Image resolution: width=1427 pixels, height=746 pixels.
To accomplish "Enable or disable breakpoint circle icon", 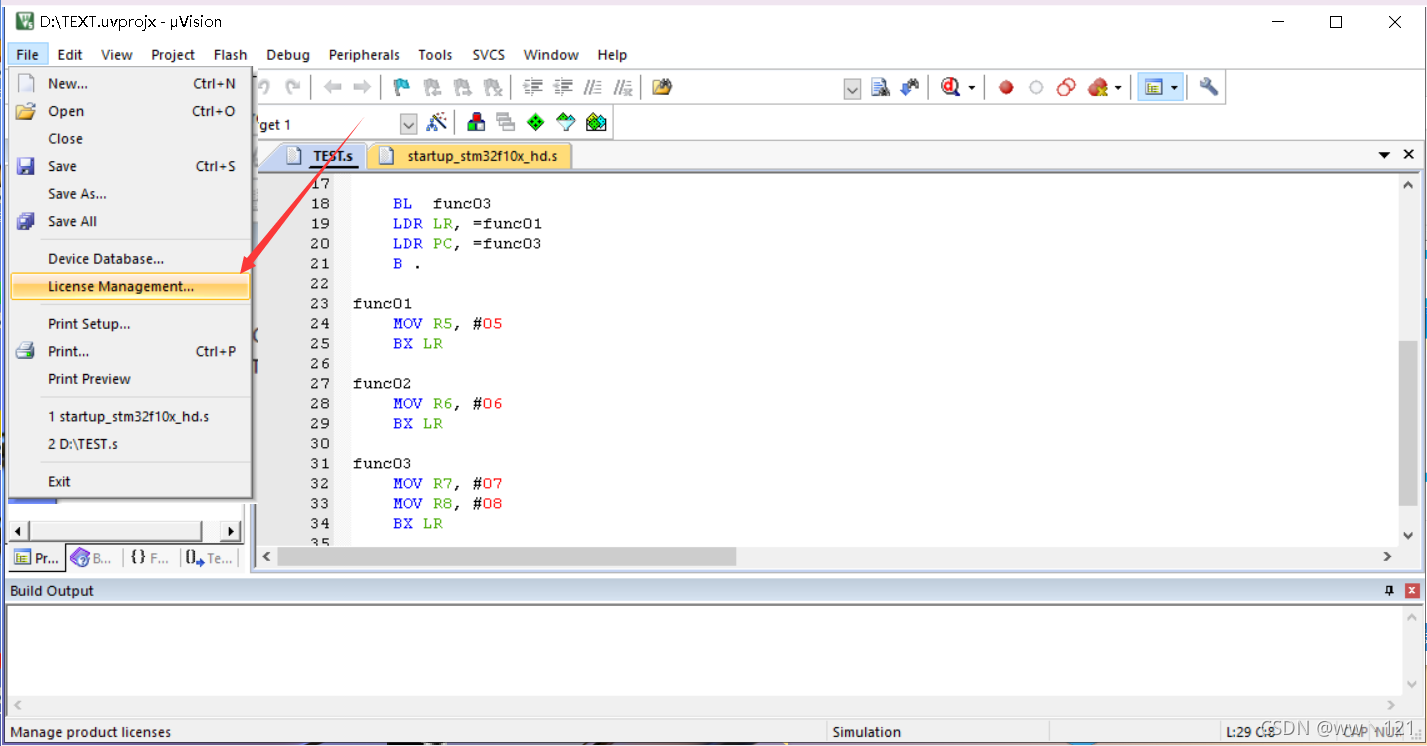I will pos(1036,88).
